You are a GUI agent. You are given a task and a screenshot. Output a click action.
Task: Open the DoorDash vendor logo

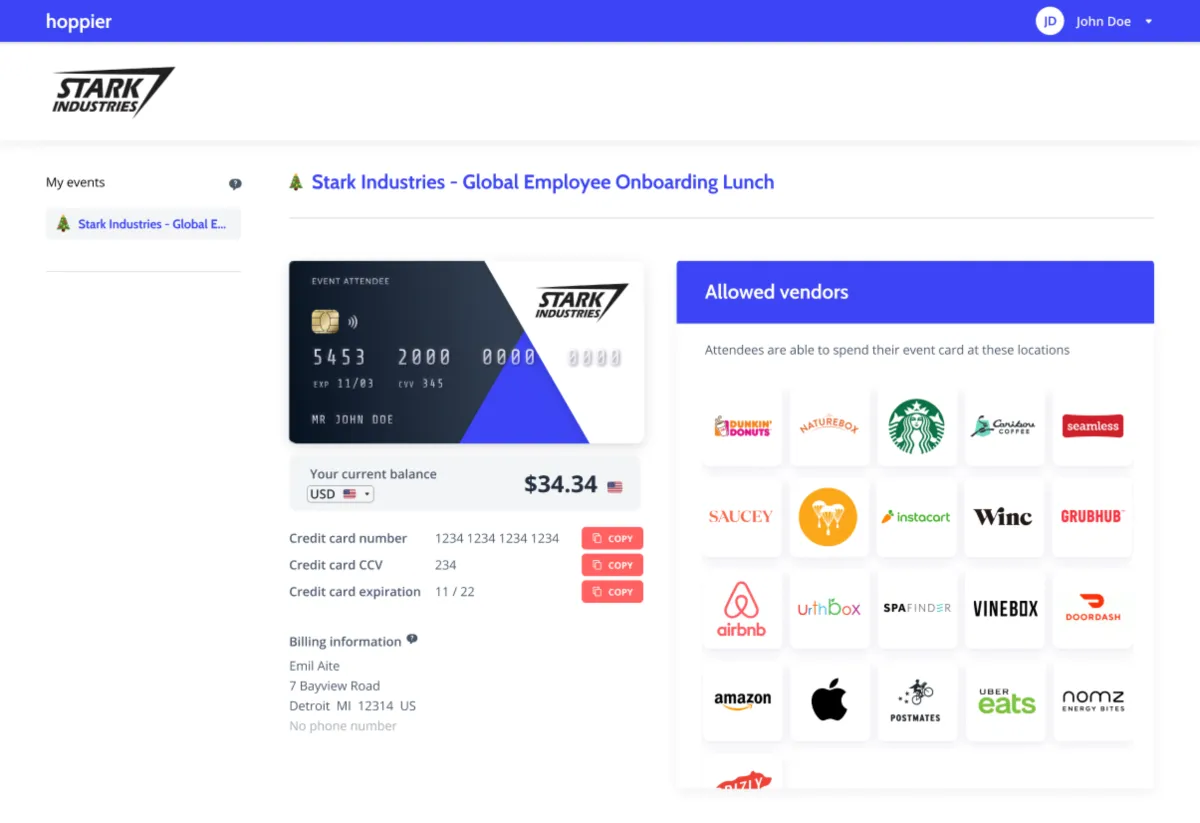[x=1093, y=608]
